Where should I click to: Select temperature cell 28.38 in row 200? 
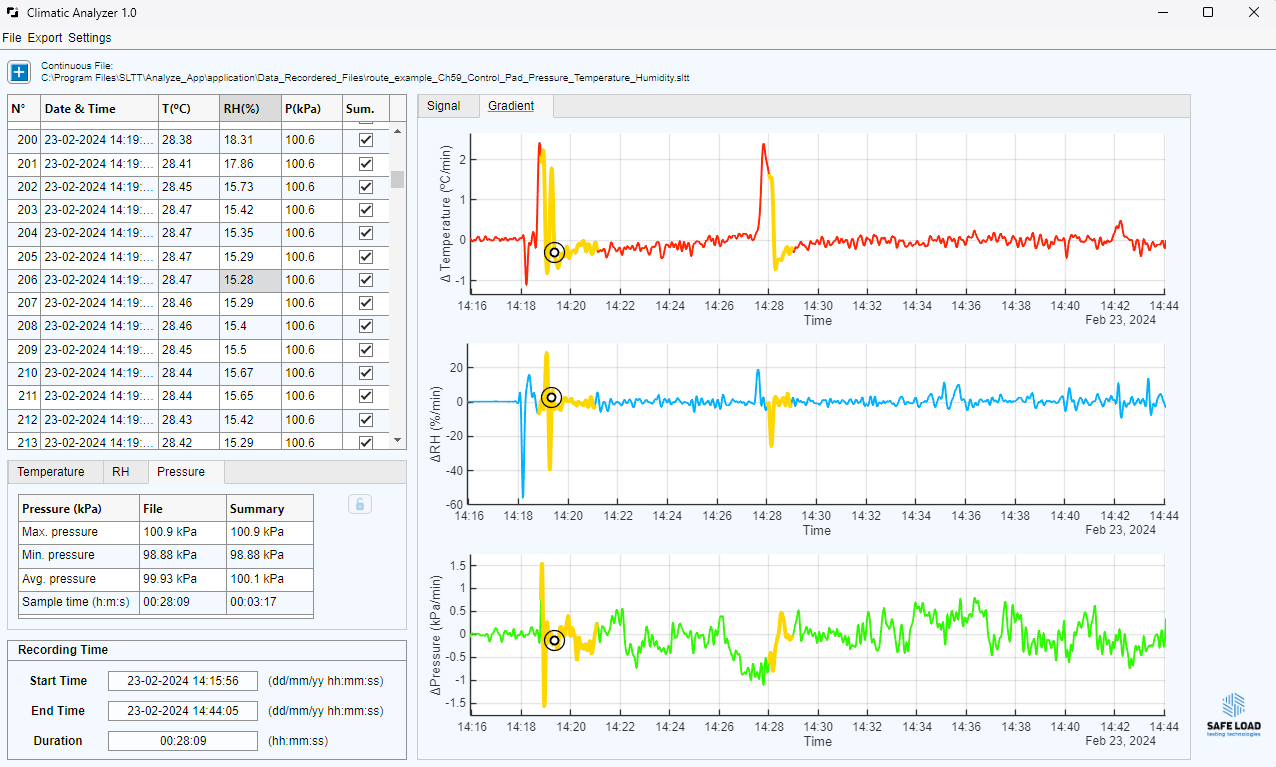[189, 141]
